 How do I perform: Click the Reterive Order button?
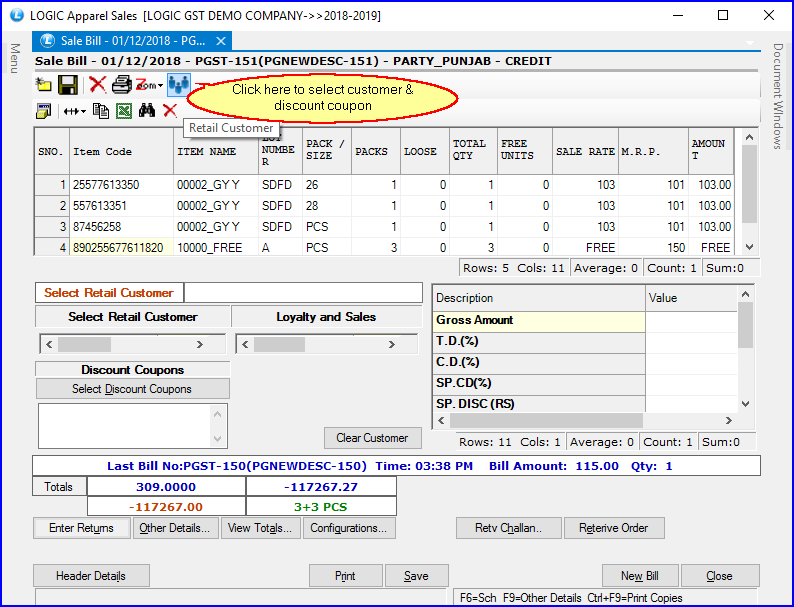pos(614,528)
